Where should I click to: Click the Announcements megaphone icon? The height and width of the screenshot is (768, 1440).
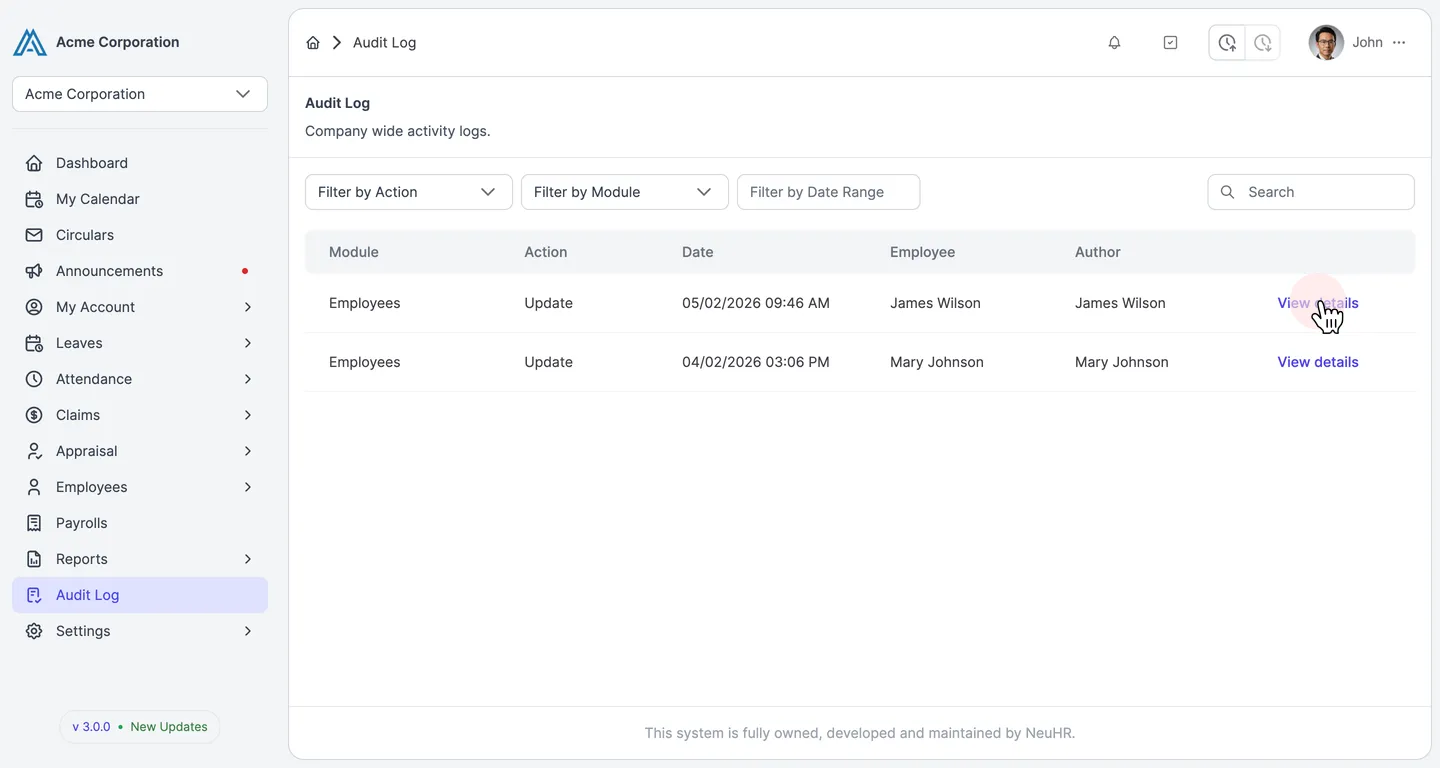pos(34,271)
